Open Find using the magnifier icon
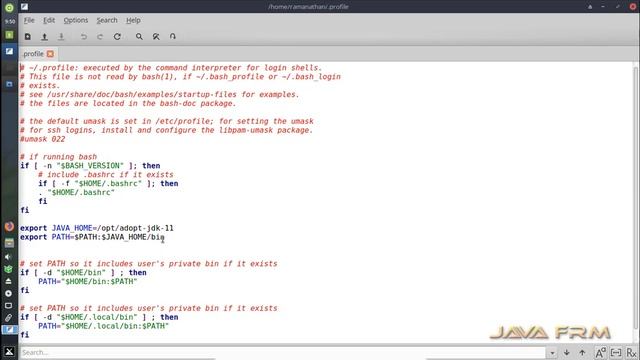Viewport: 640px width, 360px height. pos(139,37)
